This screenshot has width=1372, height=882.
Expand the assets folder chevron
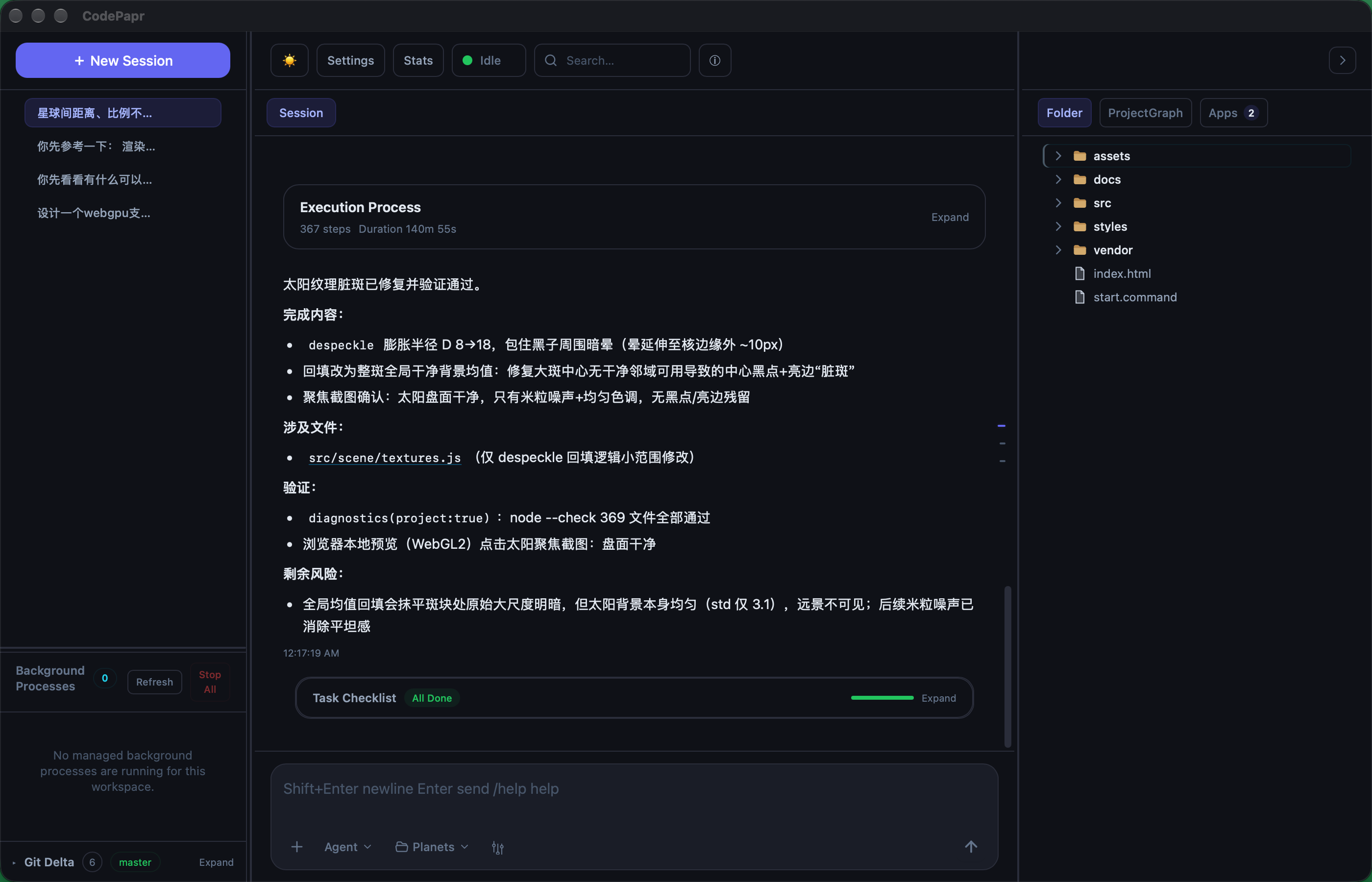(1058, 156)
